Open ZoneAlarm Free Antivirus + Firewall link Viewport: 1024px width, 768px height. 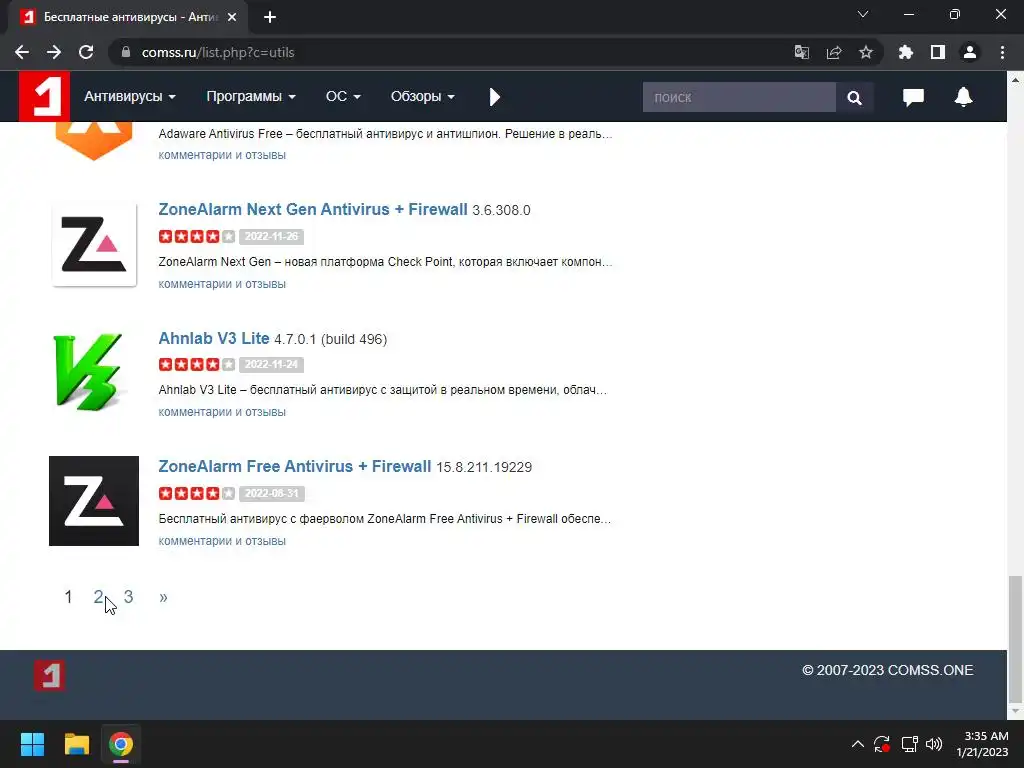coord(295,466)
